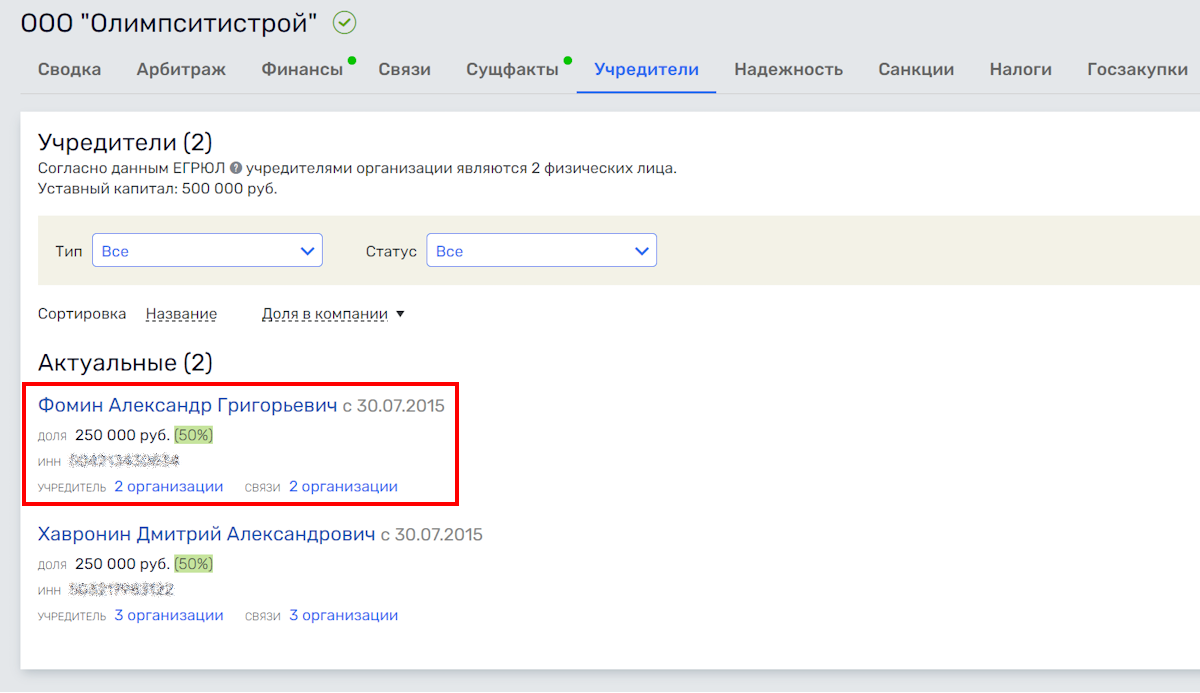
Task: Open Фомин Александр Григорьевич profile link
Action: [x=187, y=405]
